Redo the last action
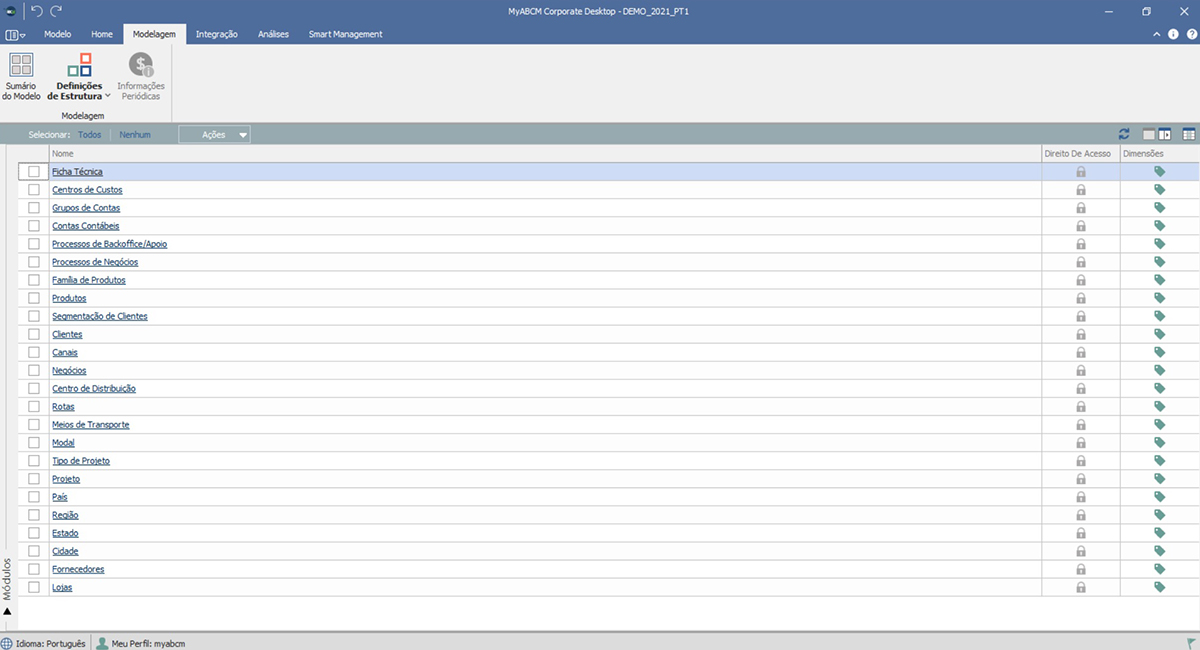This screenshot has height=650, width=1200. click(56, 11)
